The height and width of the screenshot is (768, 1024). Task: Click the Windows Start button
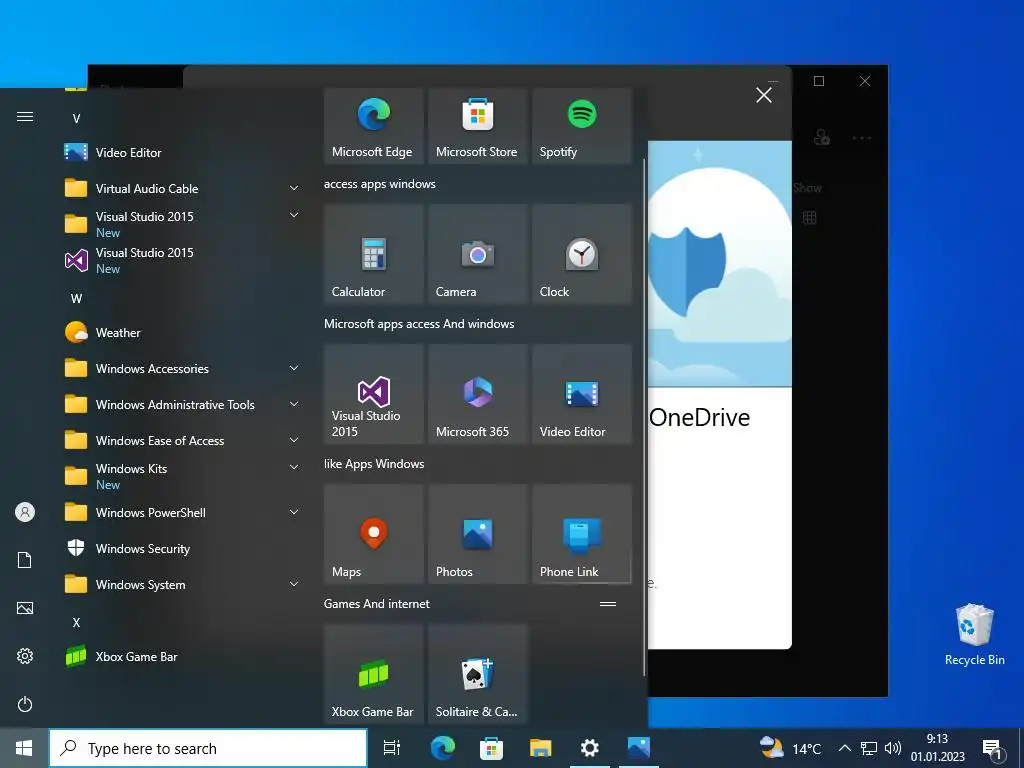coord(24,748)
